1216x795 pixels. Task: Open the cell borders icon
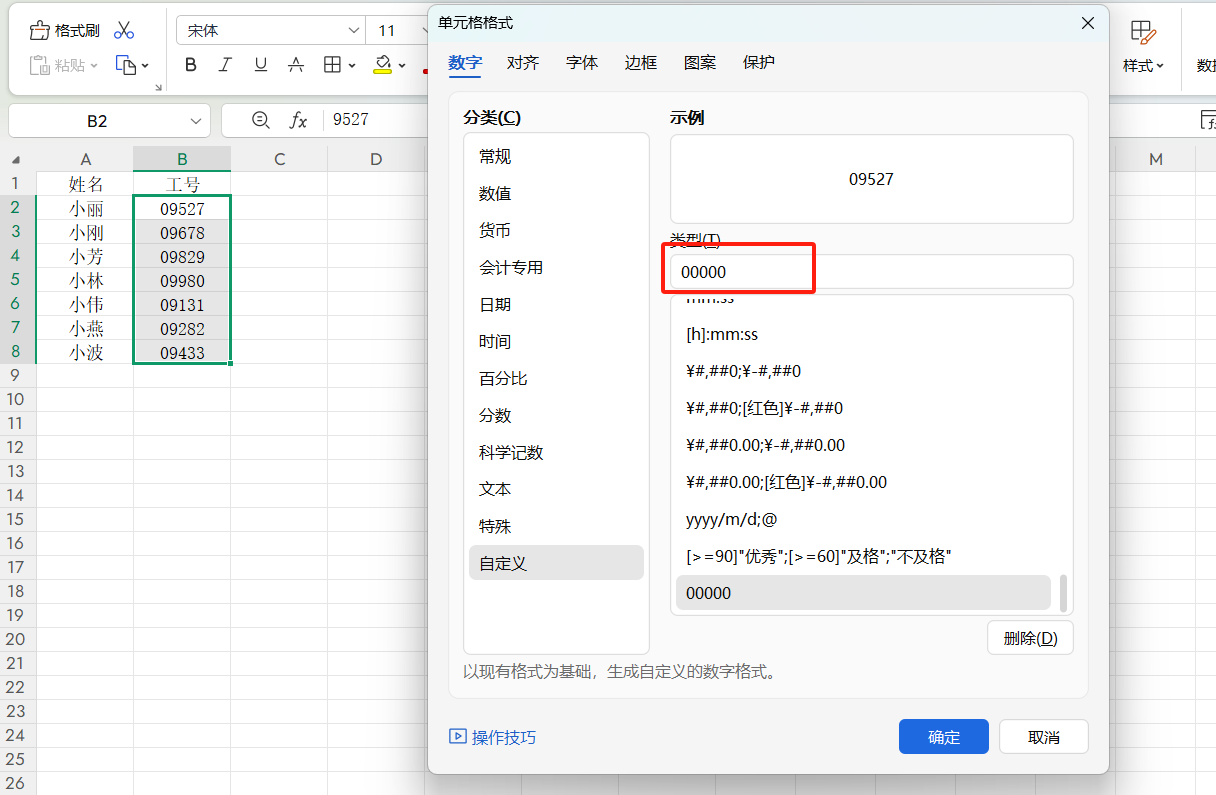pyautogui.click(x=332, y=63)
